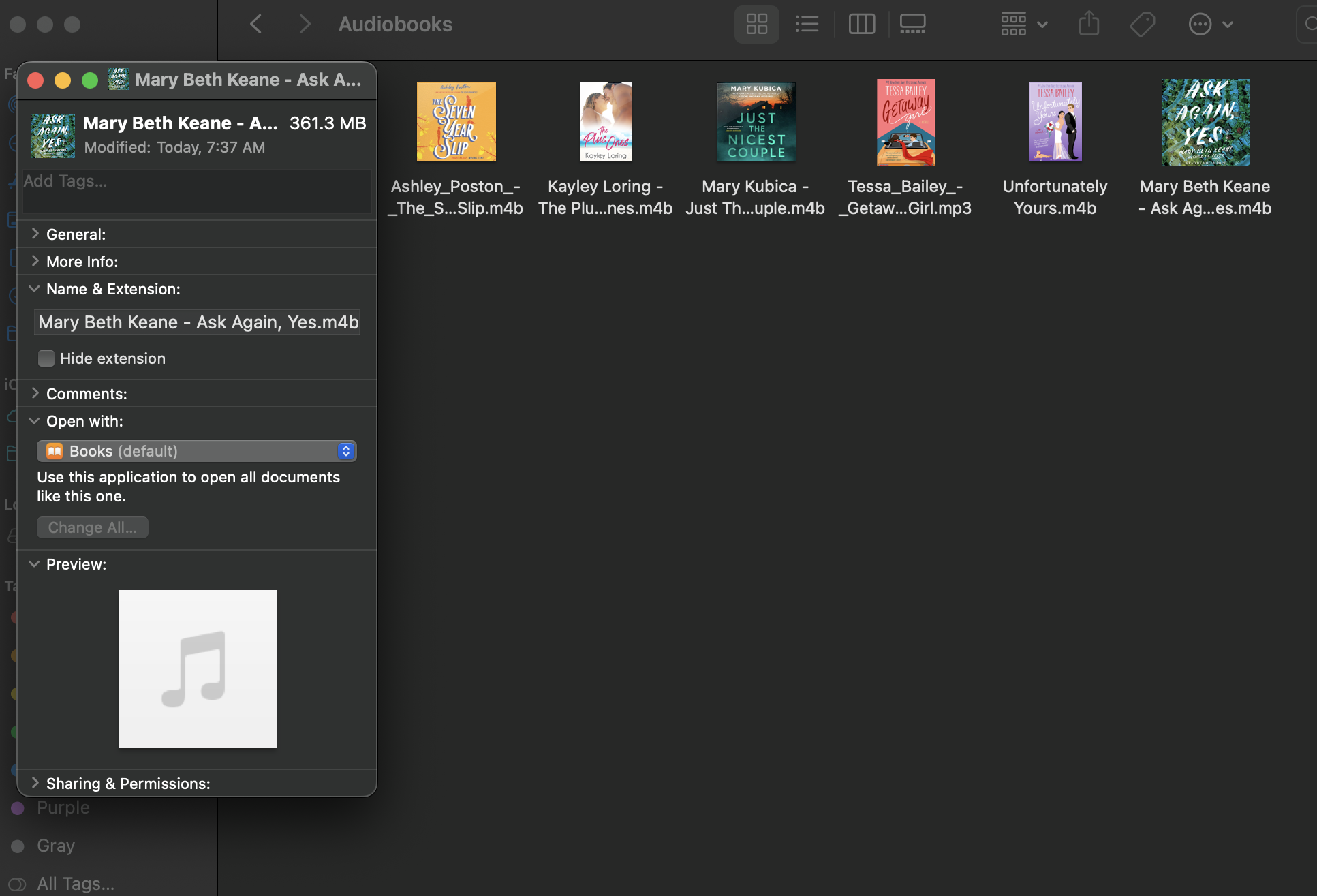Expand the Sharing & Permissions section

[x=35, y=783]
